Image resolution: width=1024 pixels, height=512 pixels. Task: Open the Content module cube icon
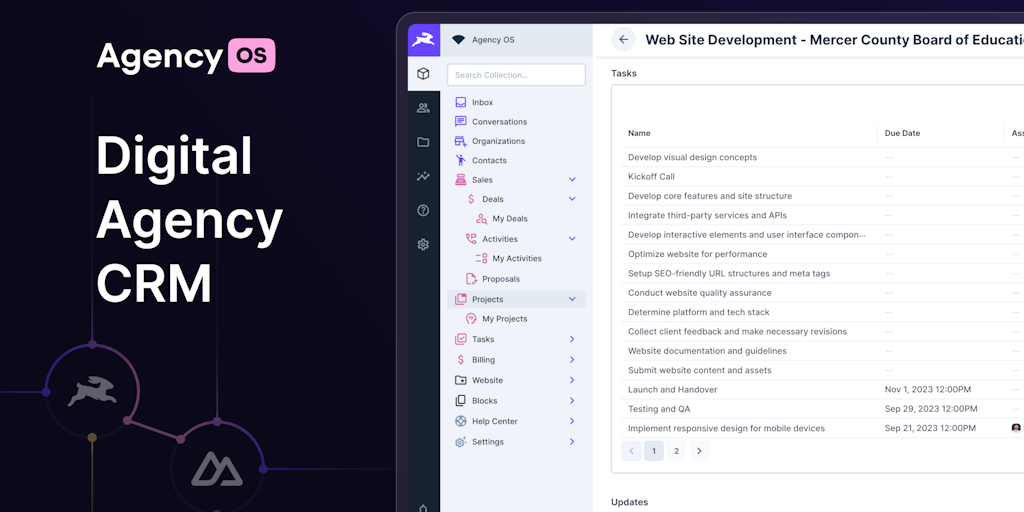pyautogui.click(x=423, y=74)
